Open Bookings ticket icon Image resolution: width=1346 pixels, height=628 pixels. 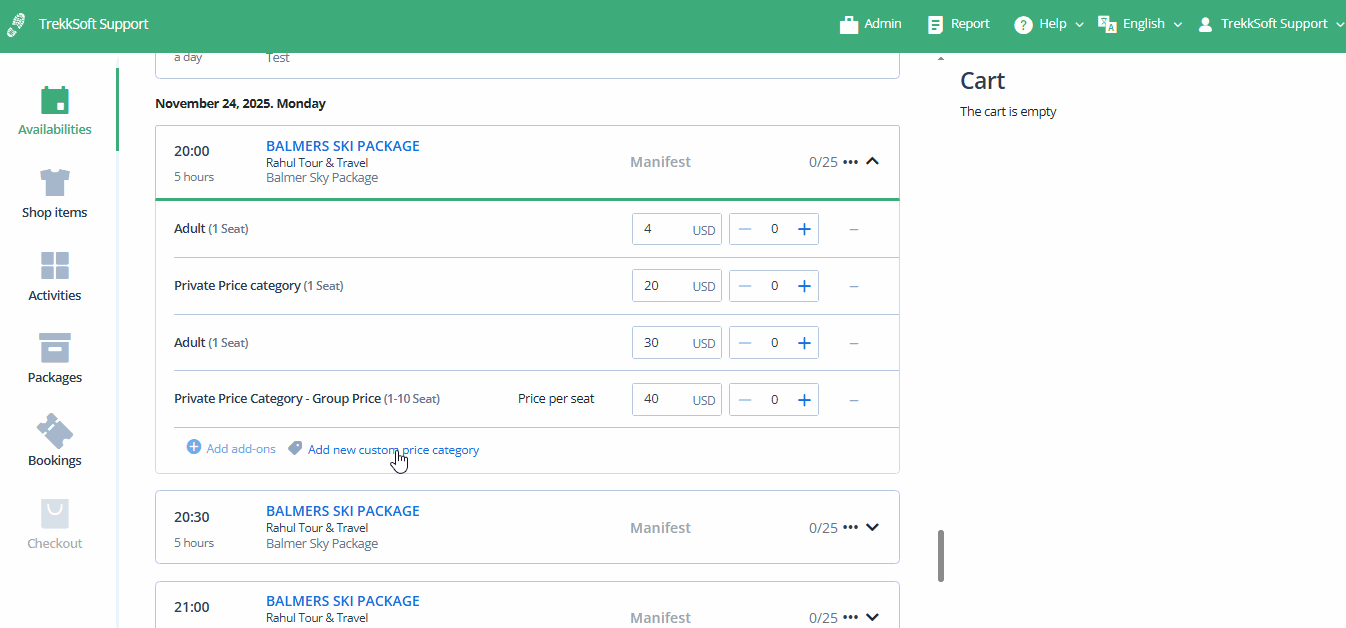tap(55, 431)
